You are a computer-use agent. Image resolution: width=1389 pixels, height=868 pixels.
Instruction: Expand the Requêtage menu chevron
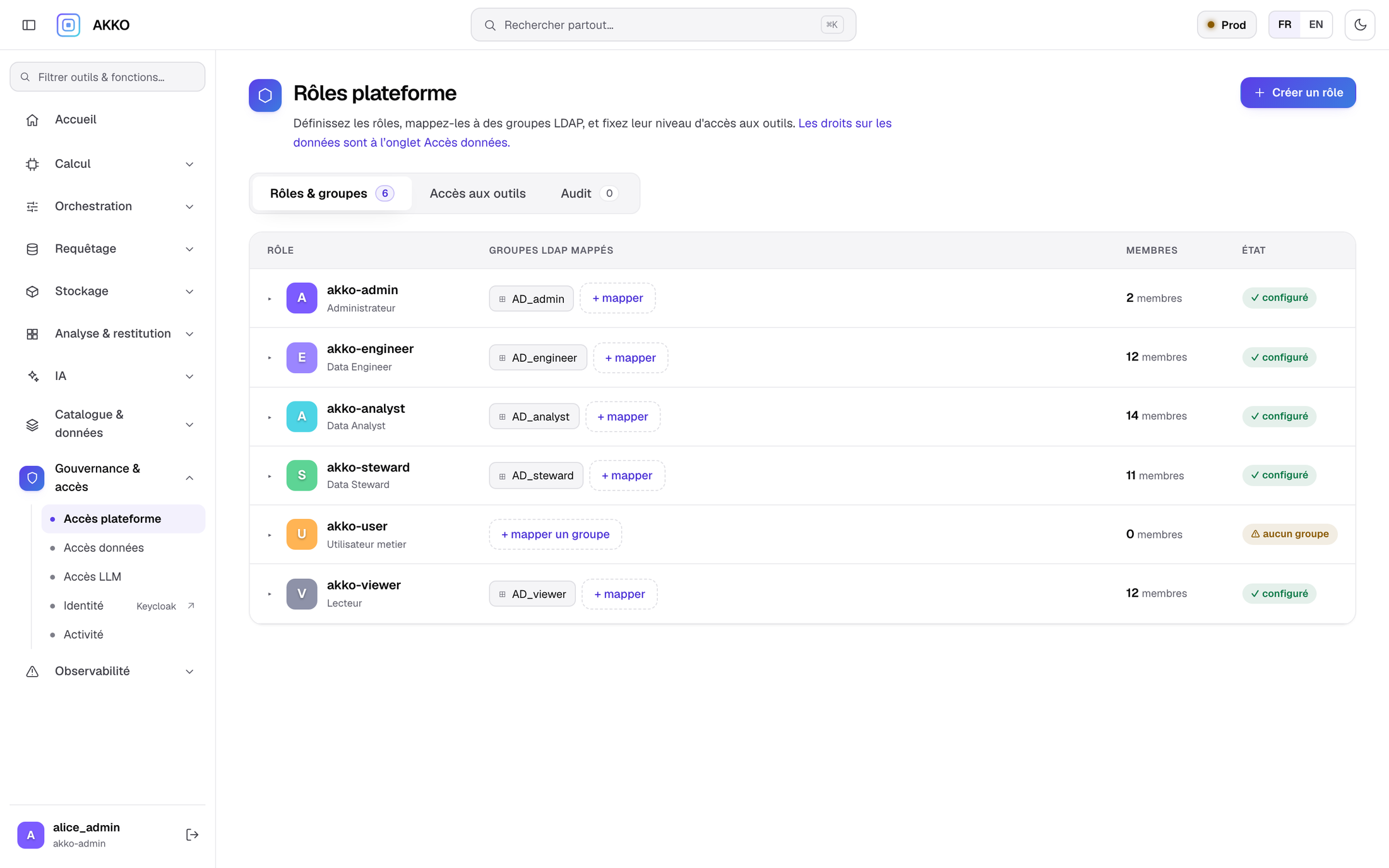click(x=189, y=249)
